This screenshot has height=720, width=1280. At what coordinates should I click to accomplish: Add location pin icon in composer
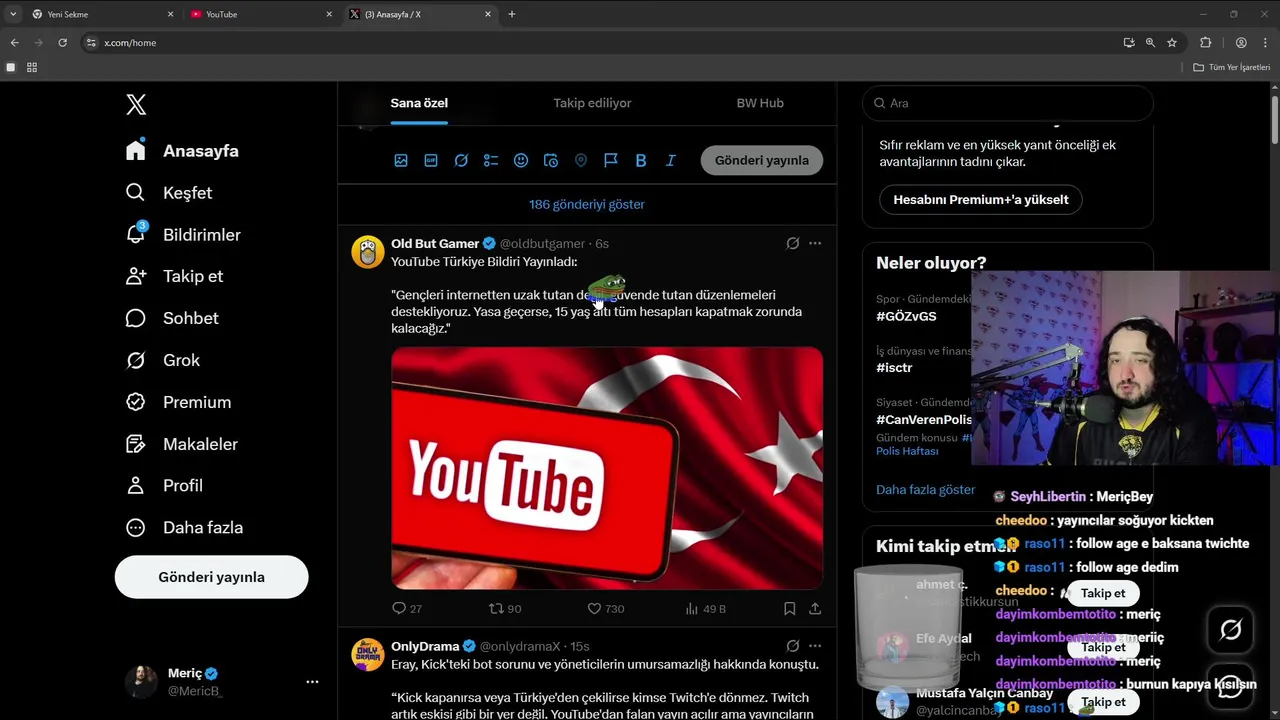(581, 160)
